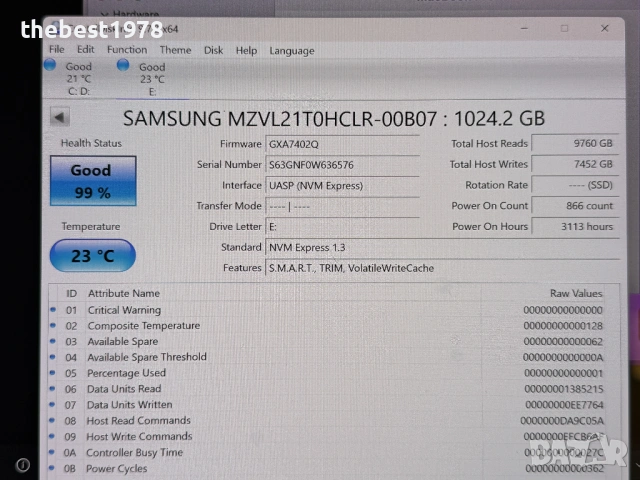
Task: Open the Language menu
Action: pyautogui.click(x=292, y=51)
